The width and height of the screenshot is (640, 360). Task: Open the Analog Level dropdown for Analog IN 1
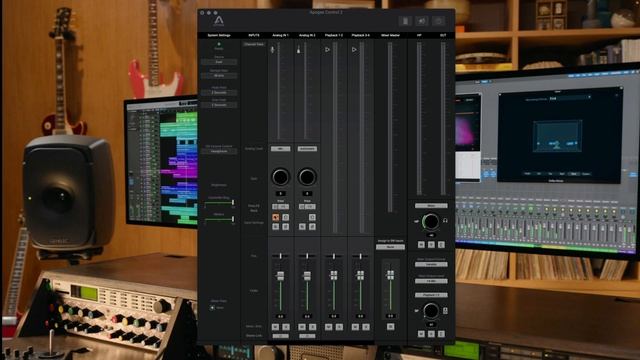[280, 149]
